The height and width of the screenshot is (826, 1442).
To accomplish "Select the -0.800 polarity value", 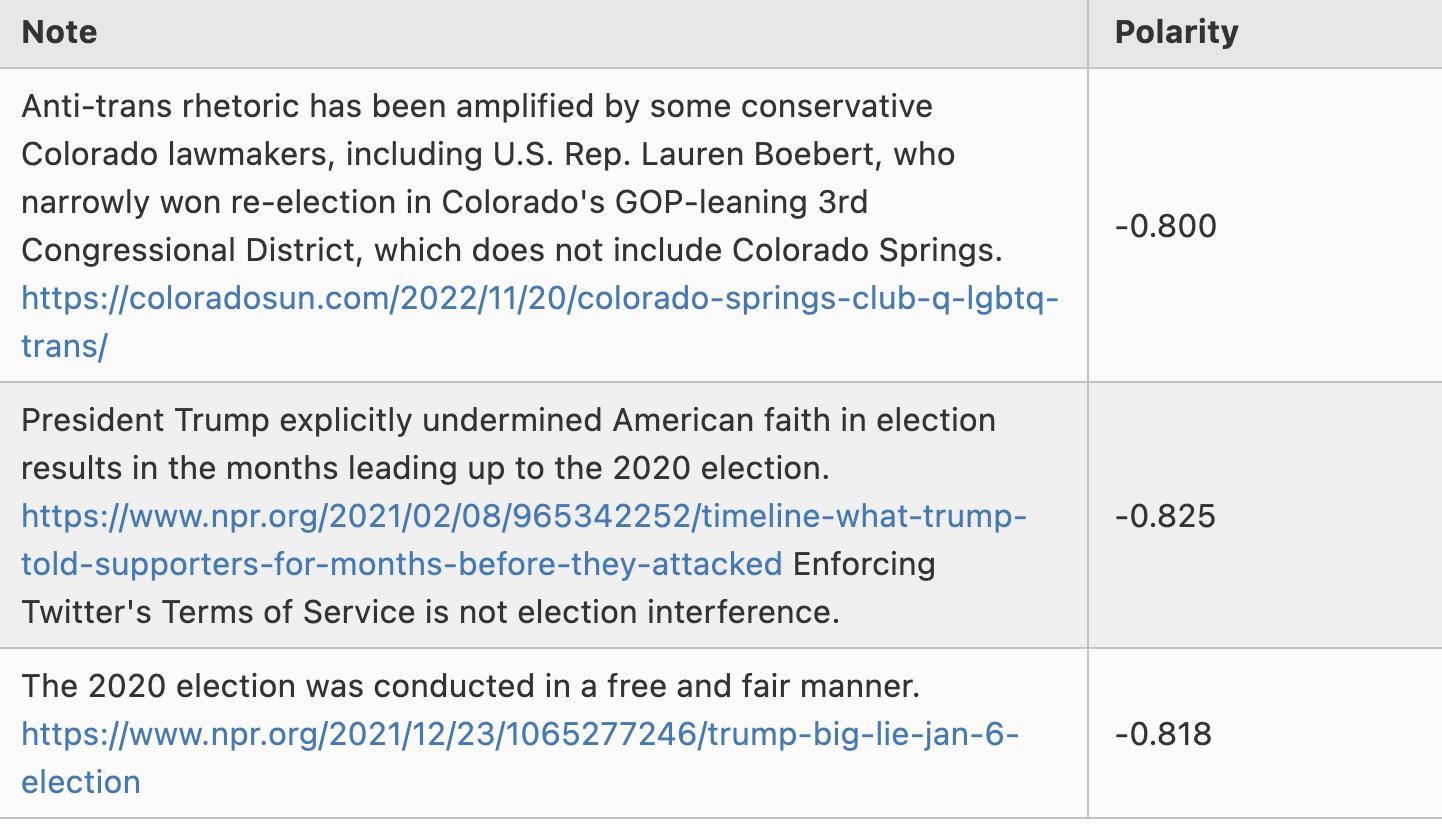I will click(x=1165, y=226).
